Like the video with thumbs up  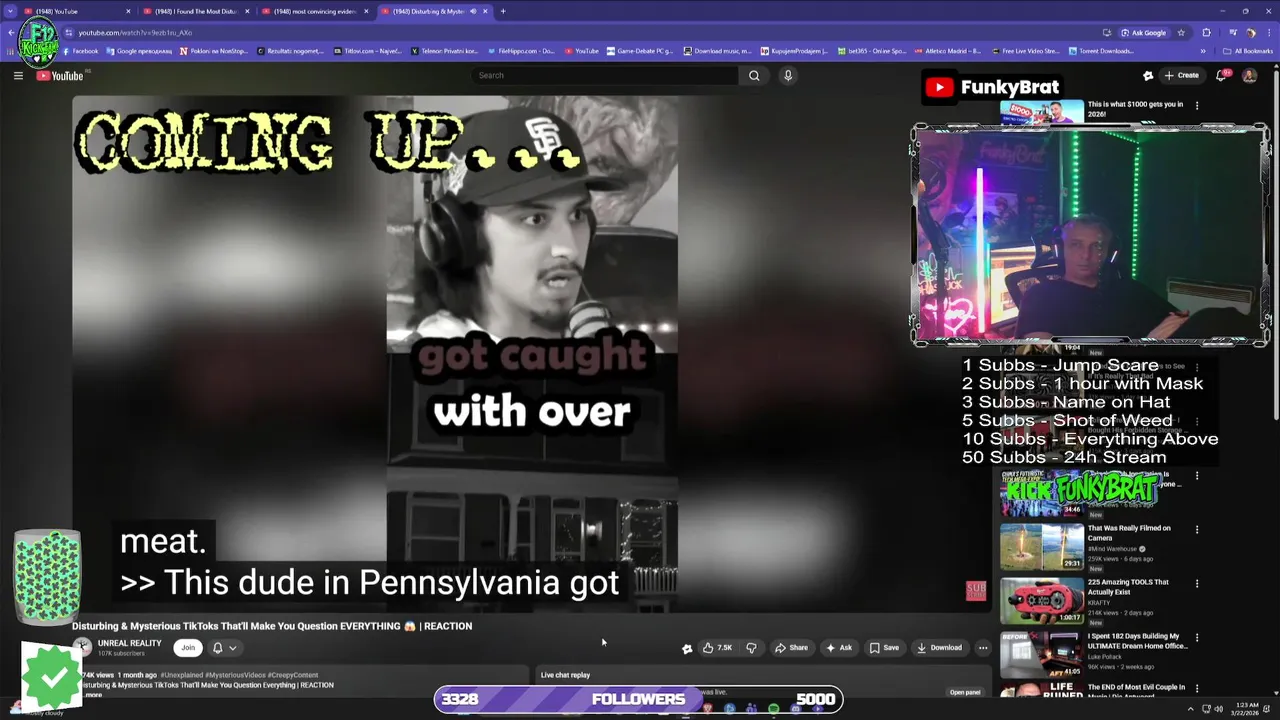pos(717,648)
